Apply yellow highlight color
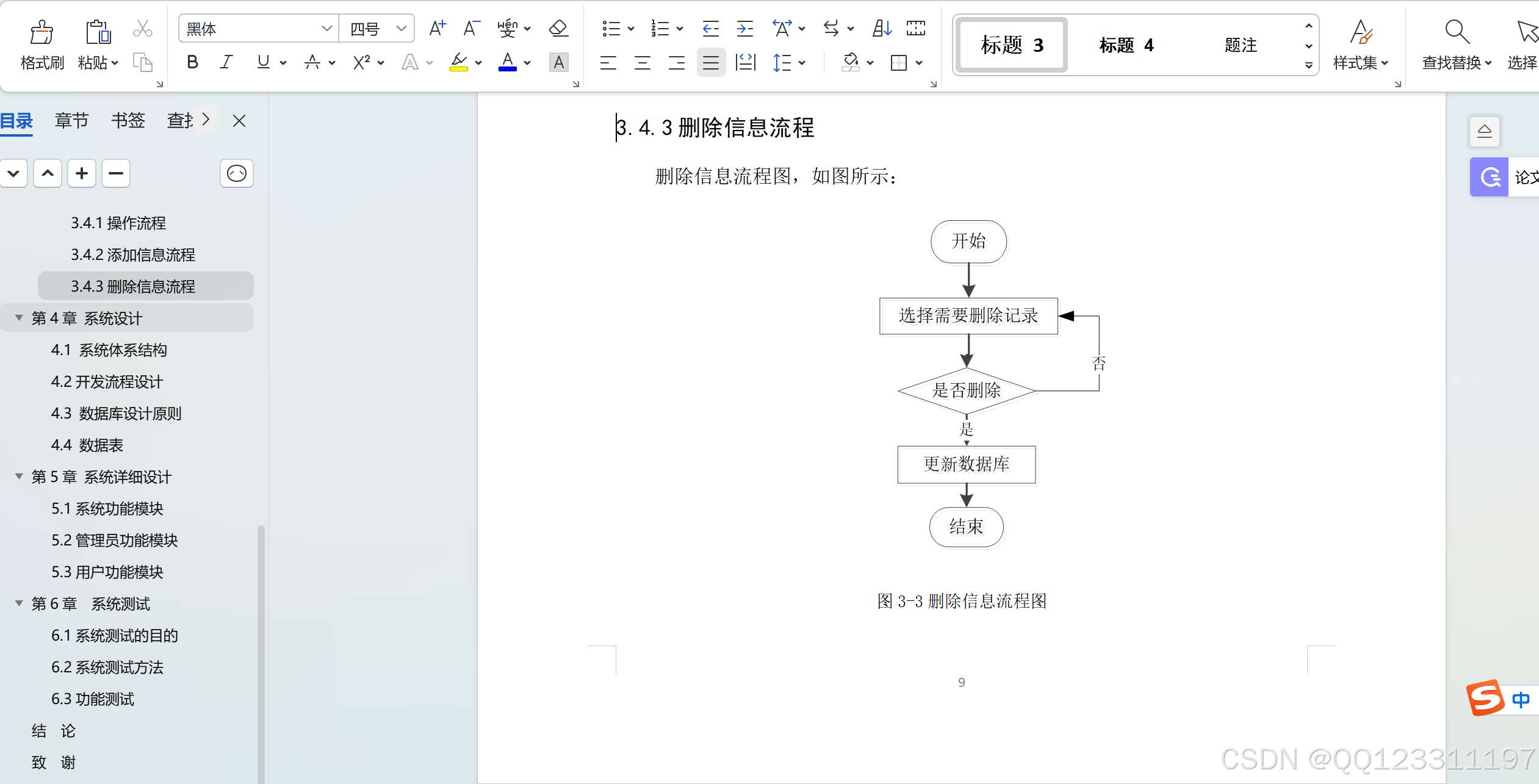The height and width of the screenshot is (784, 1539). 459,62
